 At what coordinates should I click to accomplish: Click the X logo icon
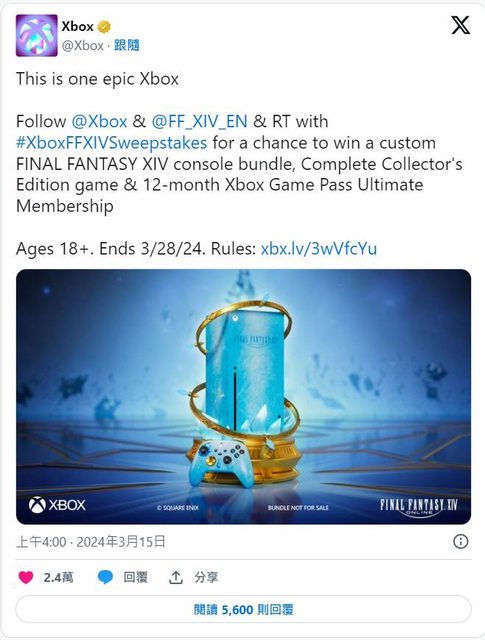(x=461, y=25)
